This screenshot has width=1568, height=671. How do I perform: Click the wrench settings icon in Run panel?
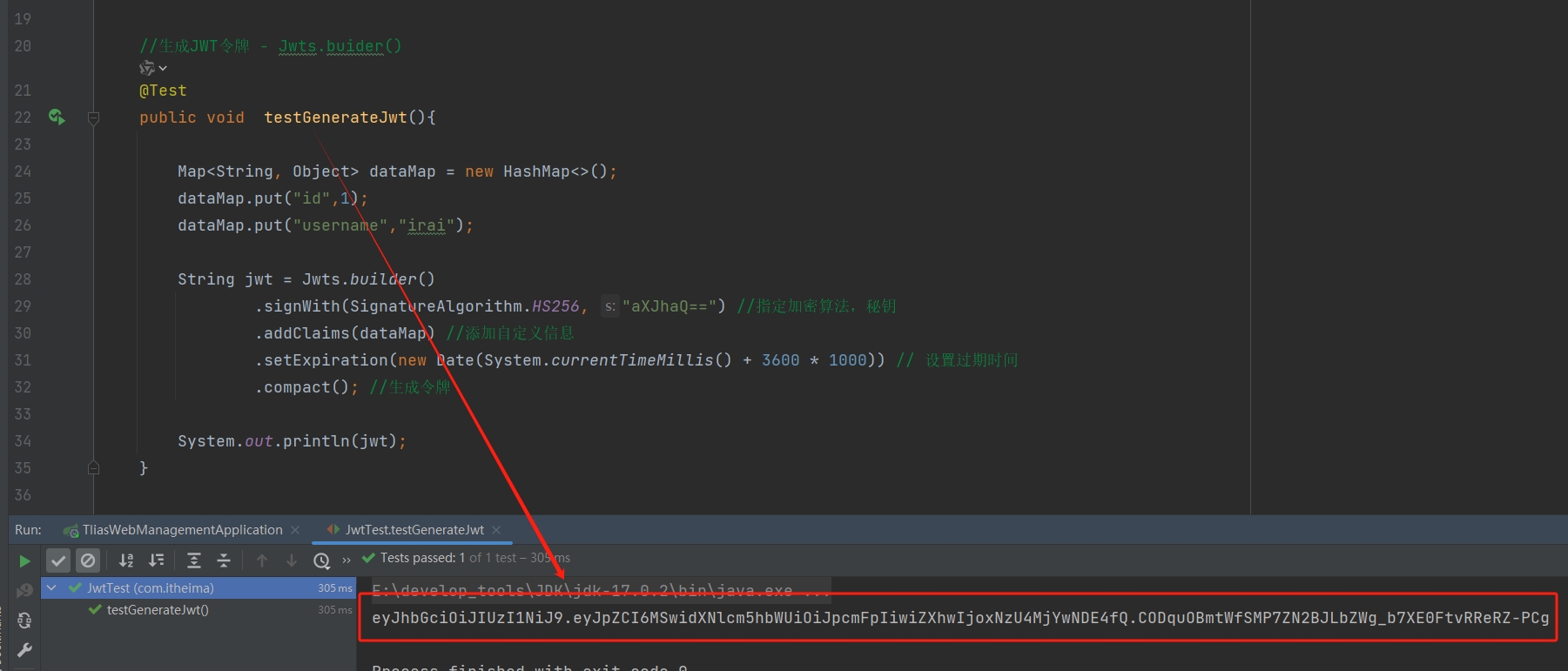click(24, 649)
